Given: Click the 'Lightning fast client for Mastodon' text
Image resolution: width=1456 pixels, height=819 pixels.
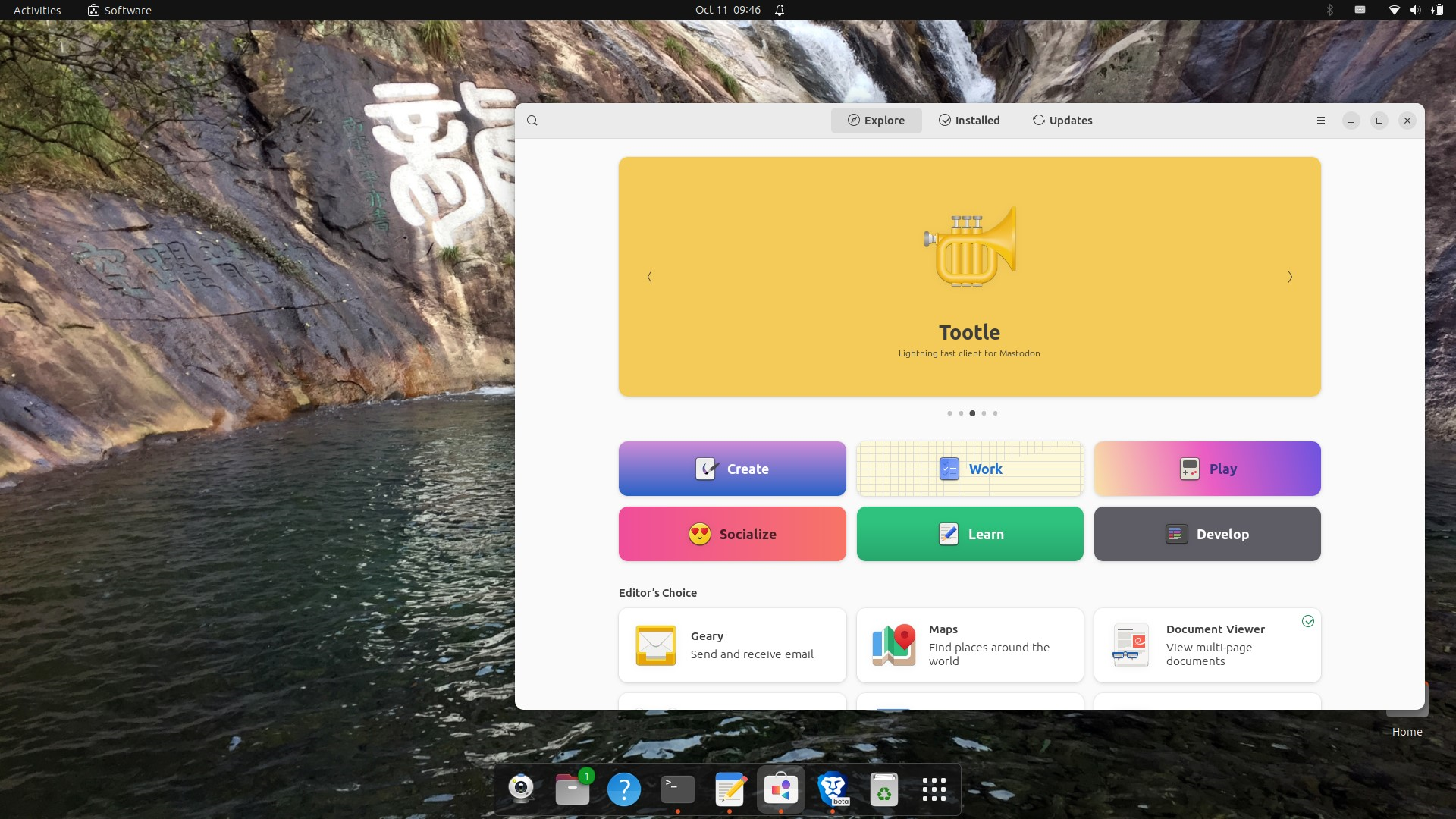Looking at the screenshot, I should coord(969,353).
